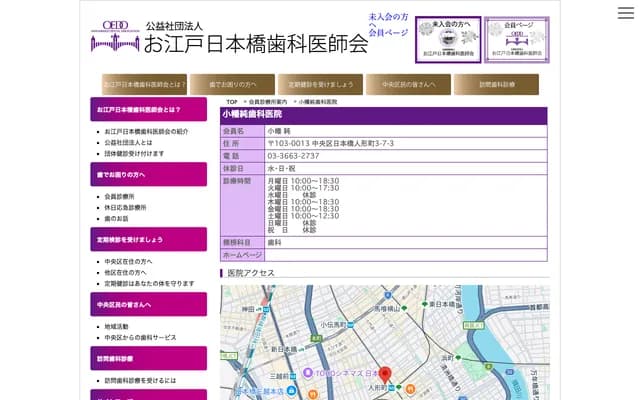640x400 pixels.
Task: Open the hamburger menu icon
Action: click(x=625, y=13)
